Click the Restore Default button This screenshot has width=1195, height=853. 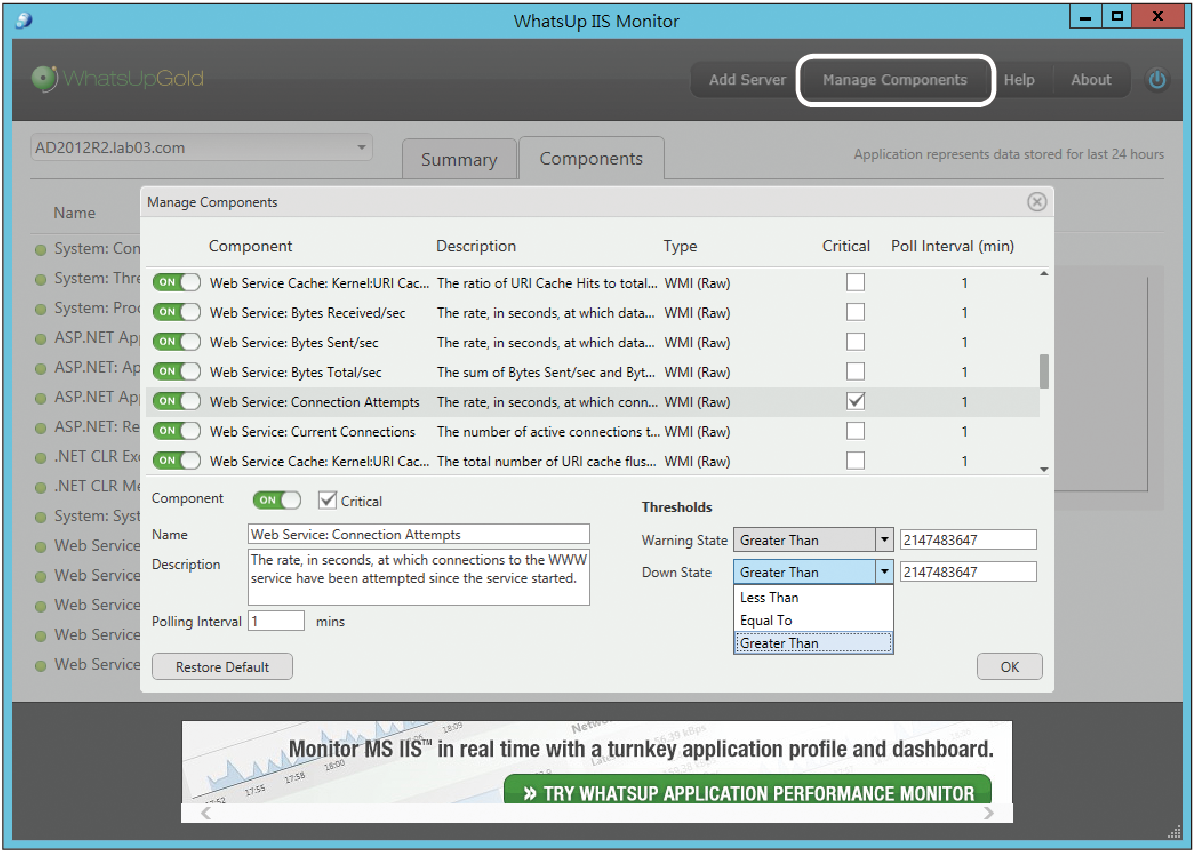pyautogui.click(x=223, y=667)
